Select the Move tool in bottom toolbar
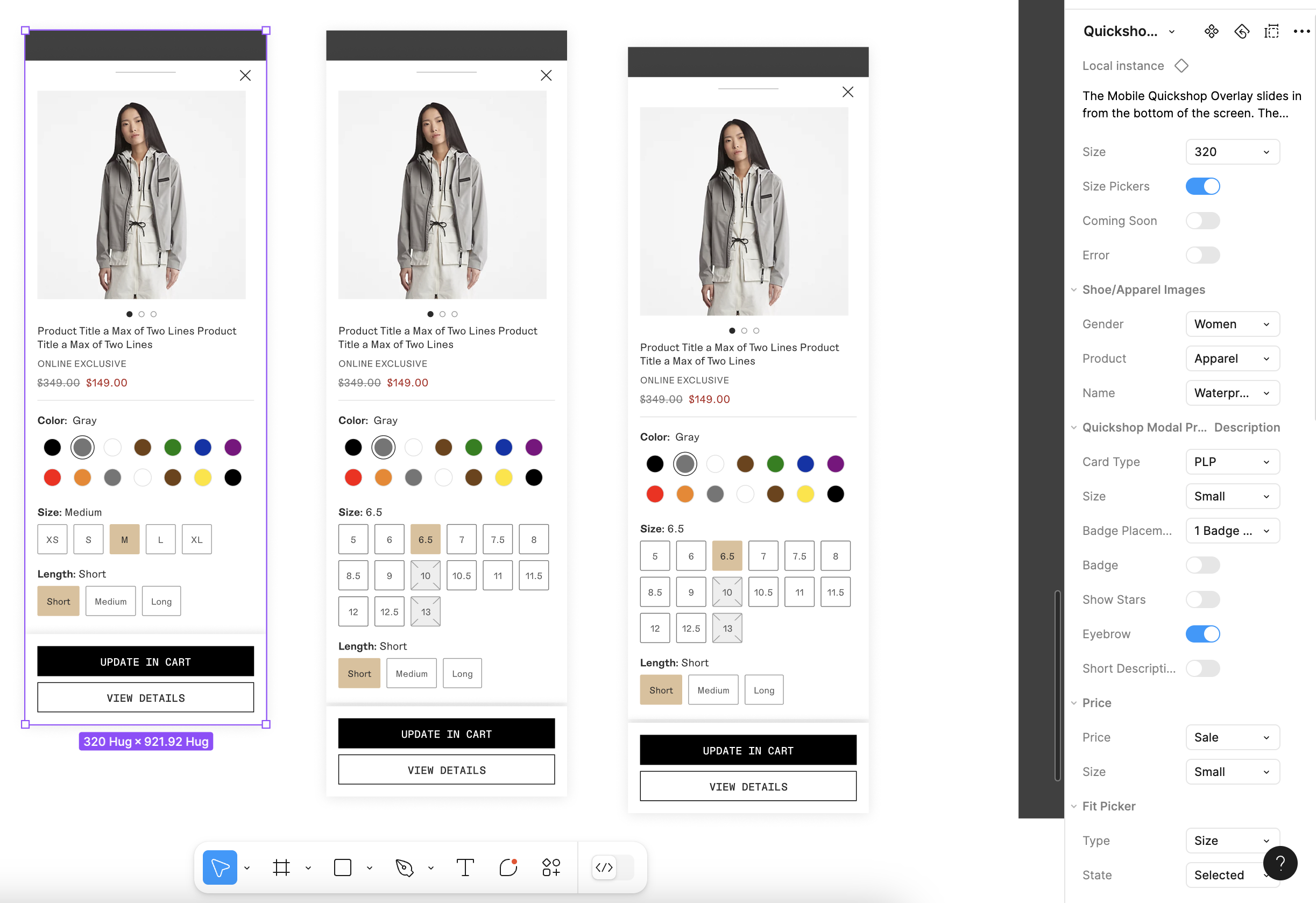Image resolution: width=1316 pixels, height=903 pixels. pos(220,867)
